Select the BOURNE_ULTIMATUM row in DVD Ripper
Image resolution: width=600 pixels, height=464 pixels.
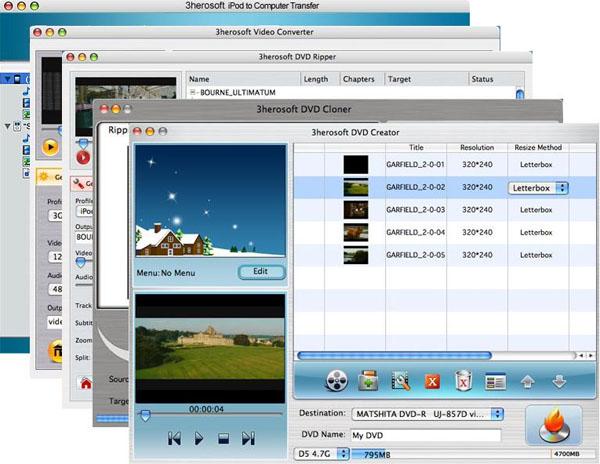coord(353,92)
